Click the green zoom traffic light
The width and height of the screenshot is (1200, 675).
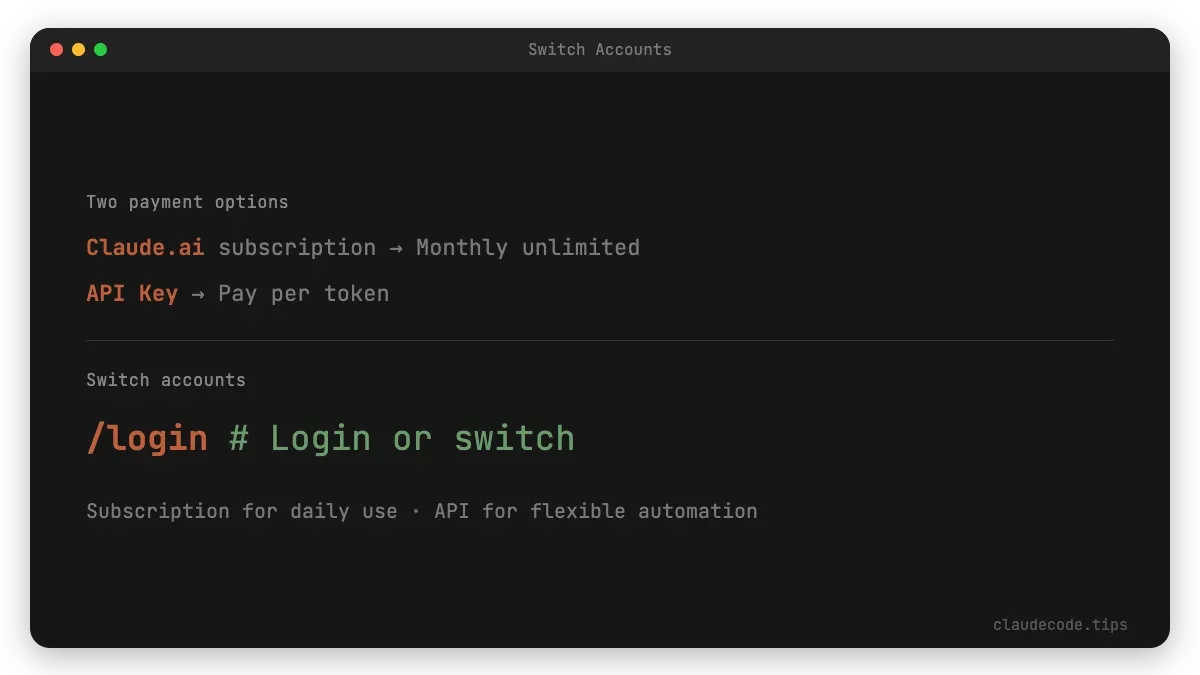pos(100,48)
